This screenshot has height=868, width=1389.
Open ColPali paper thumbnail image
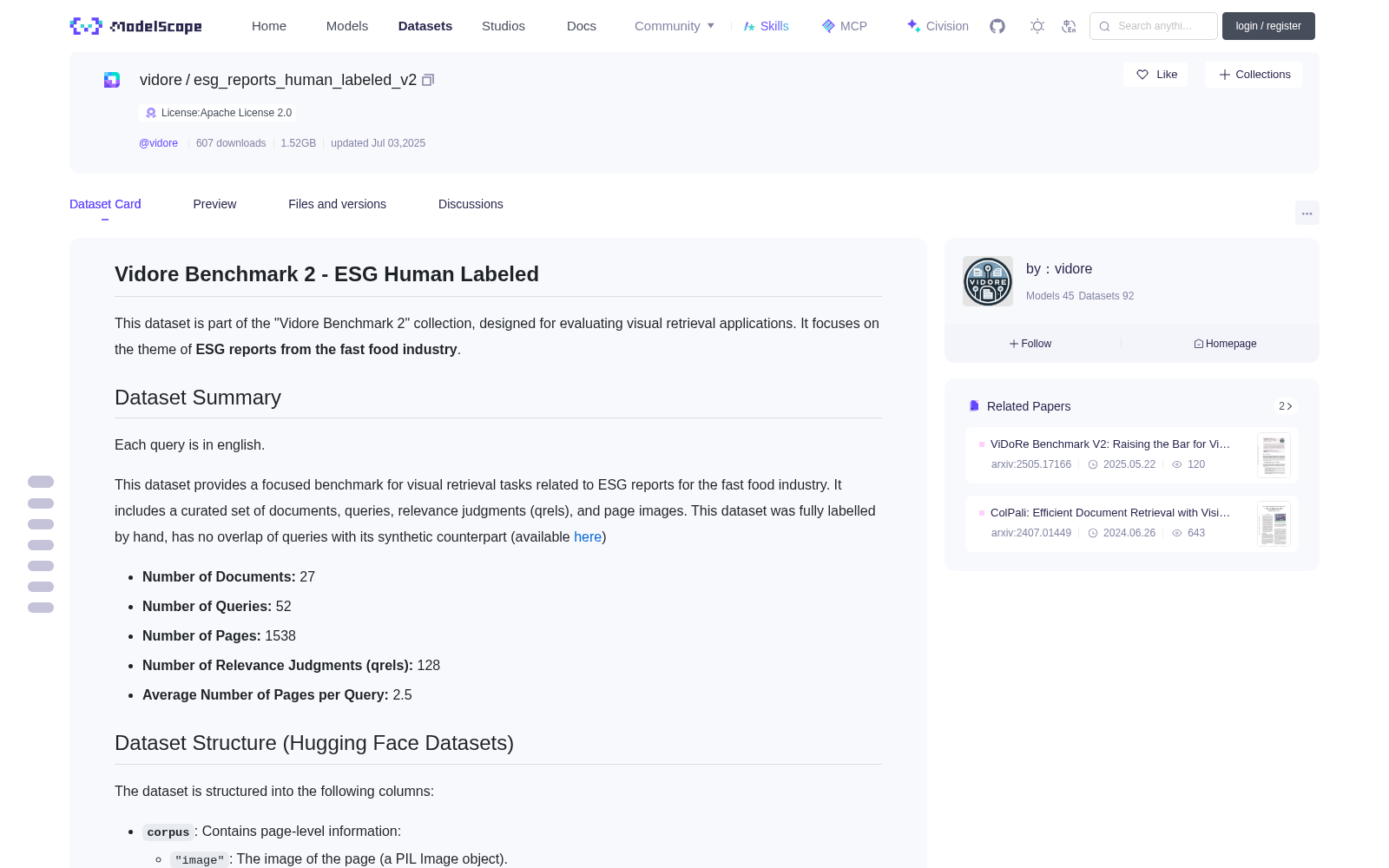click(x=1274, y=523)
